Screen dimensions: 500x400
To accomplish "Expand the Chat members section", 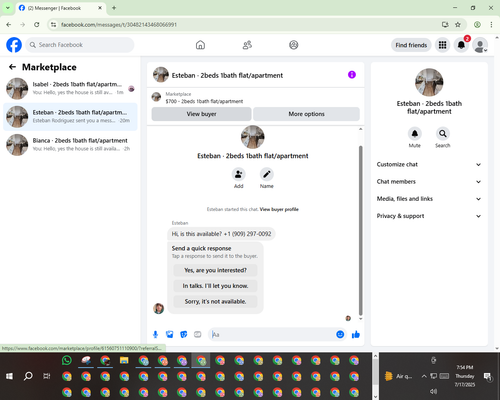I will [x=429, y=182].
